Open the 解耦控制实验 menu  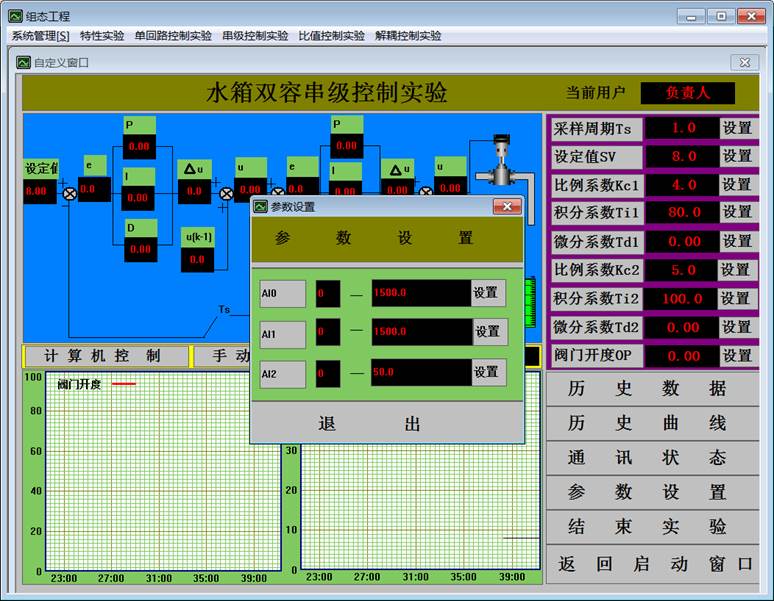[x=408, y=36]
